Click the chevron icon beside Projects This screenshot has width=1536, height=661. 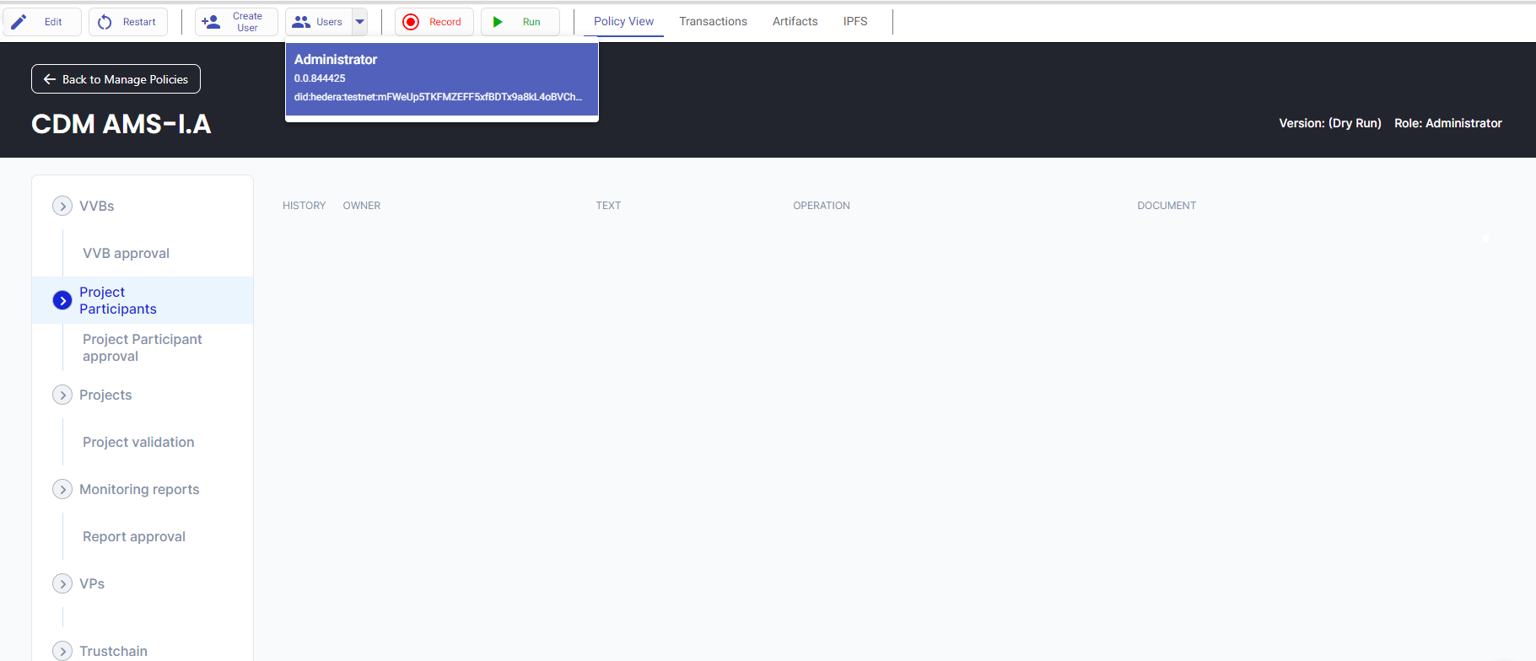[x=62, y=395]
